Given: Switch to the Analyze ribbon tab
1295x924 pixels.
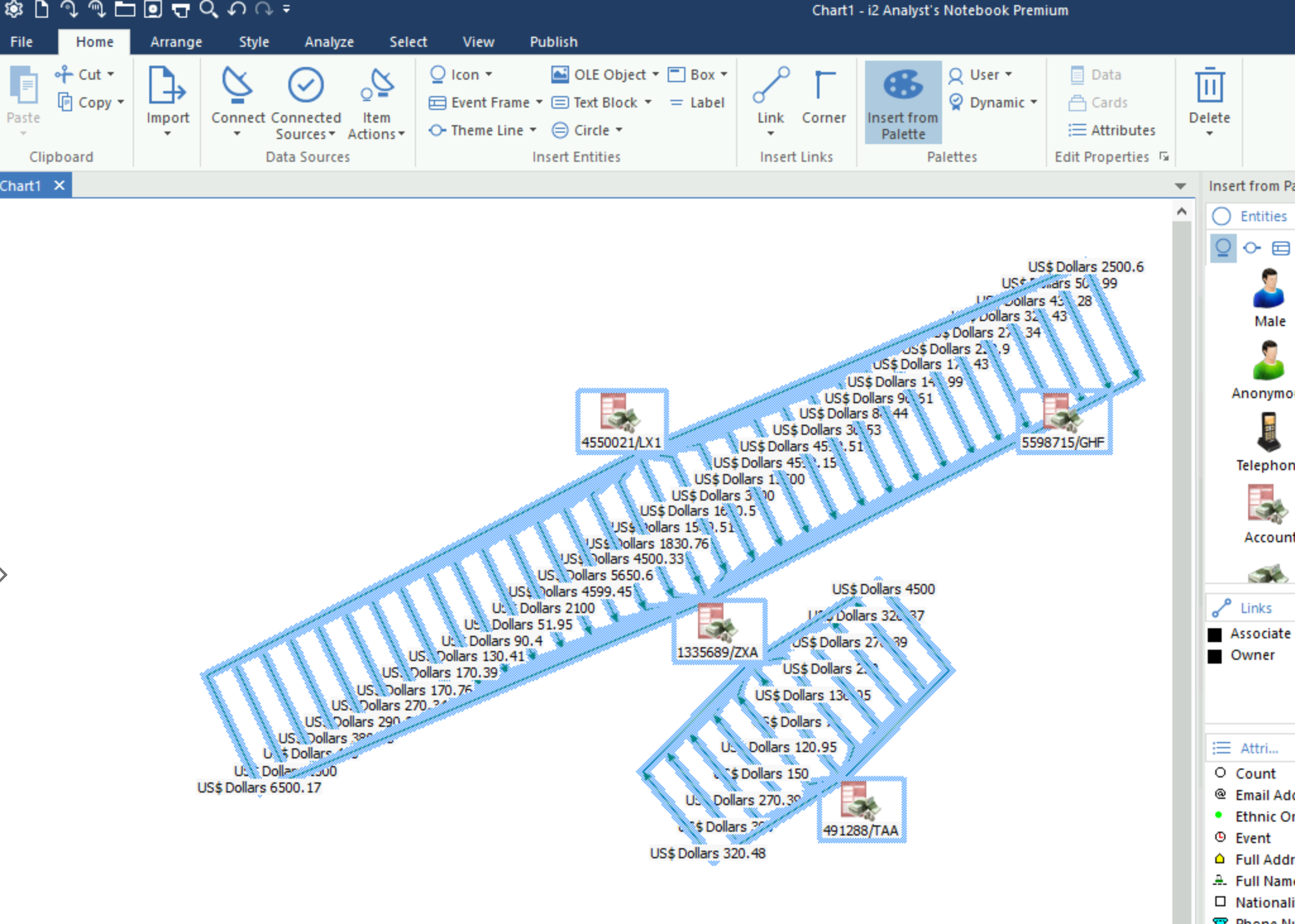Looking at the screenshot, I should tap(329, 42).
